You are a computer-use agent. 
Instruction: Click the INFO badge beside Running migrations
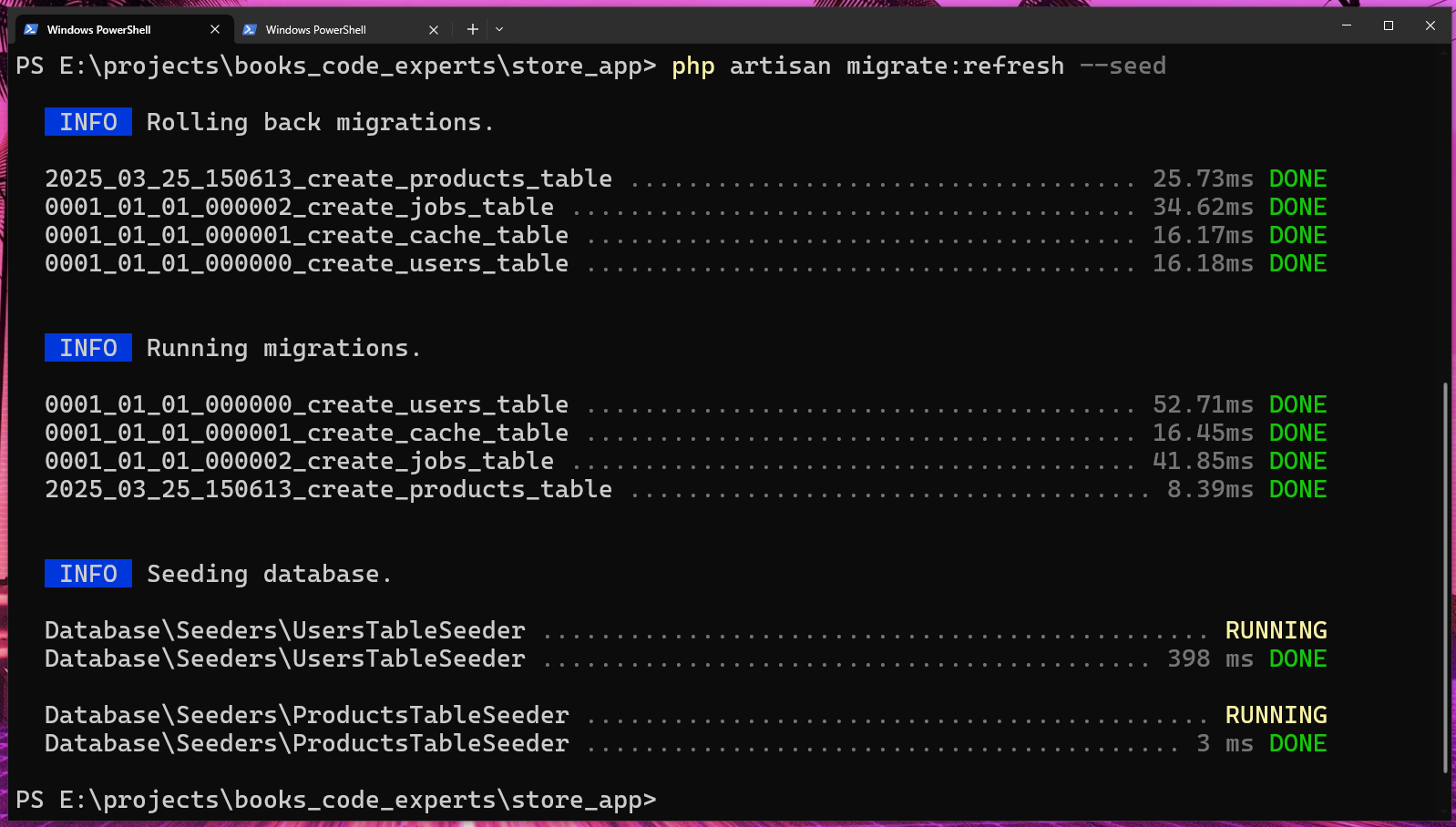tap(88, 348)
